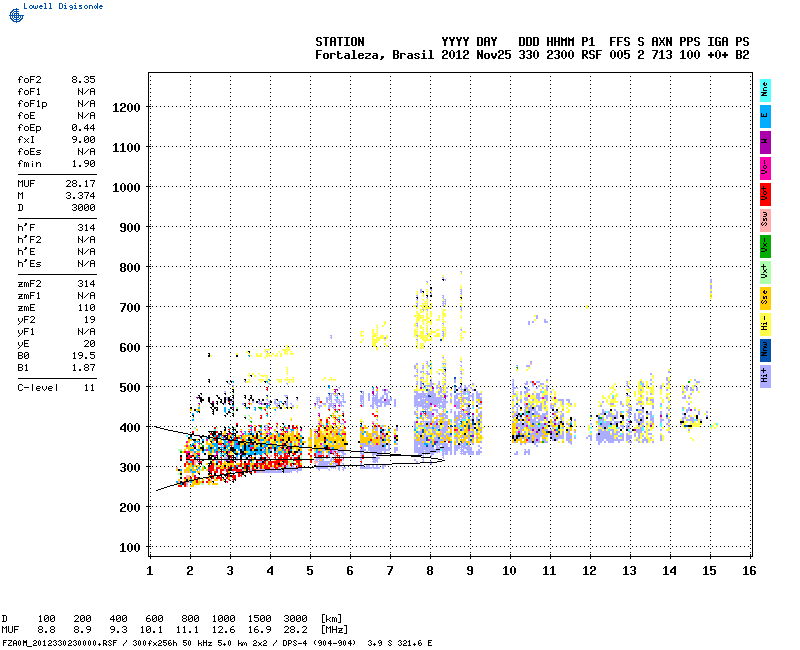800x650 pixels.
Task: Click the Lowell Digisonde globe logo
Action: [x=16, y=15]
